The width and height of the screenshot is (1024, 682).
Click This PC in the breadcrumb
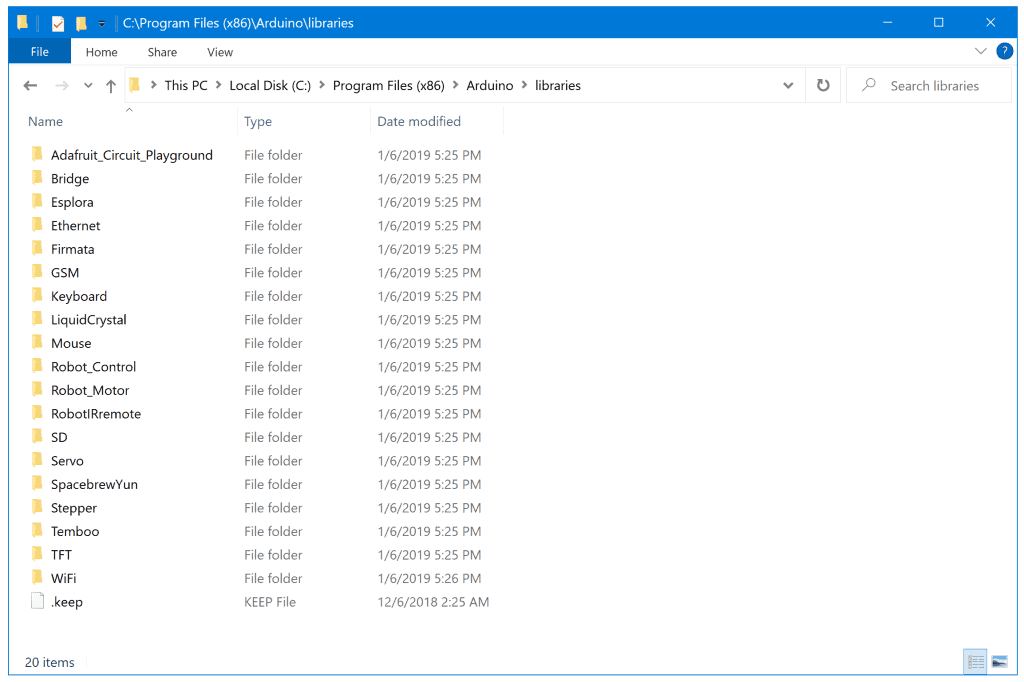(x=185, y=86)
